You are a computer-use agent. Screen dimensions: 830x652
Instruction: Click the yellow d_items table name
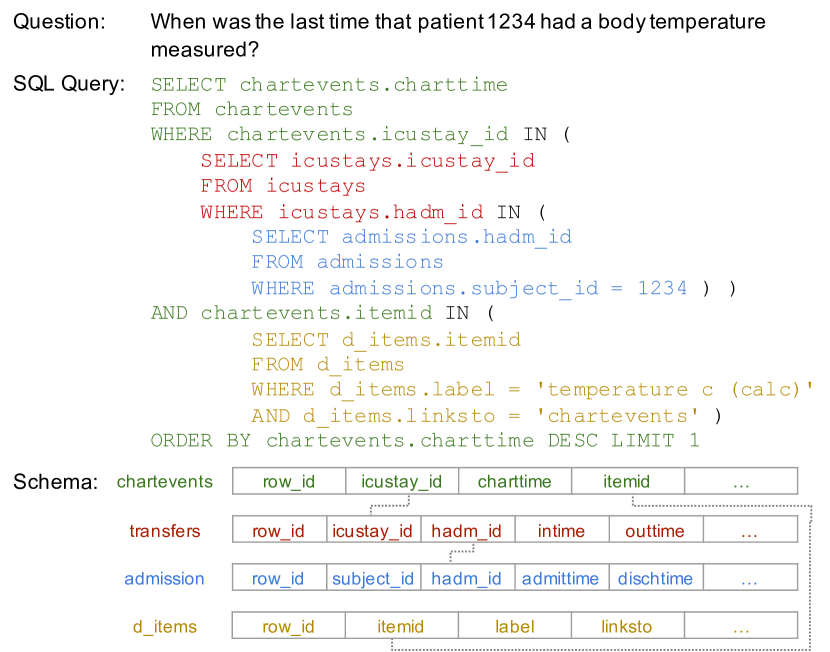pos(165,627)
